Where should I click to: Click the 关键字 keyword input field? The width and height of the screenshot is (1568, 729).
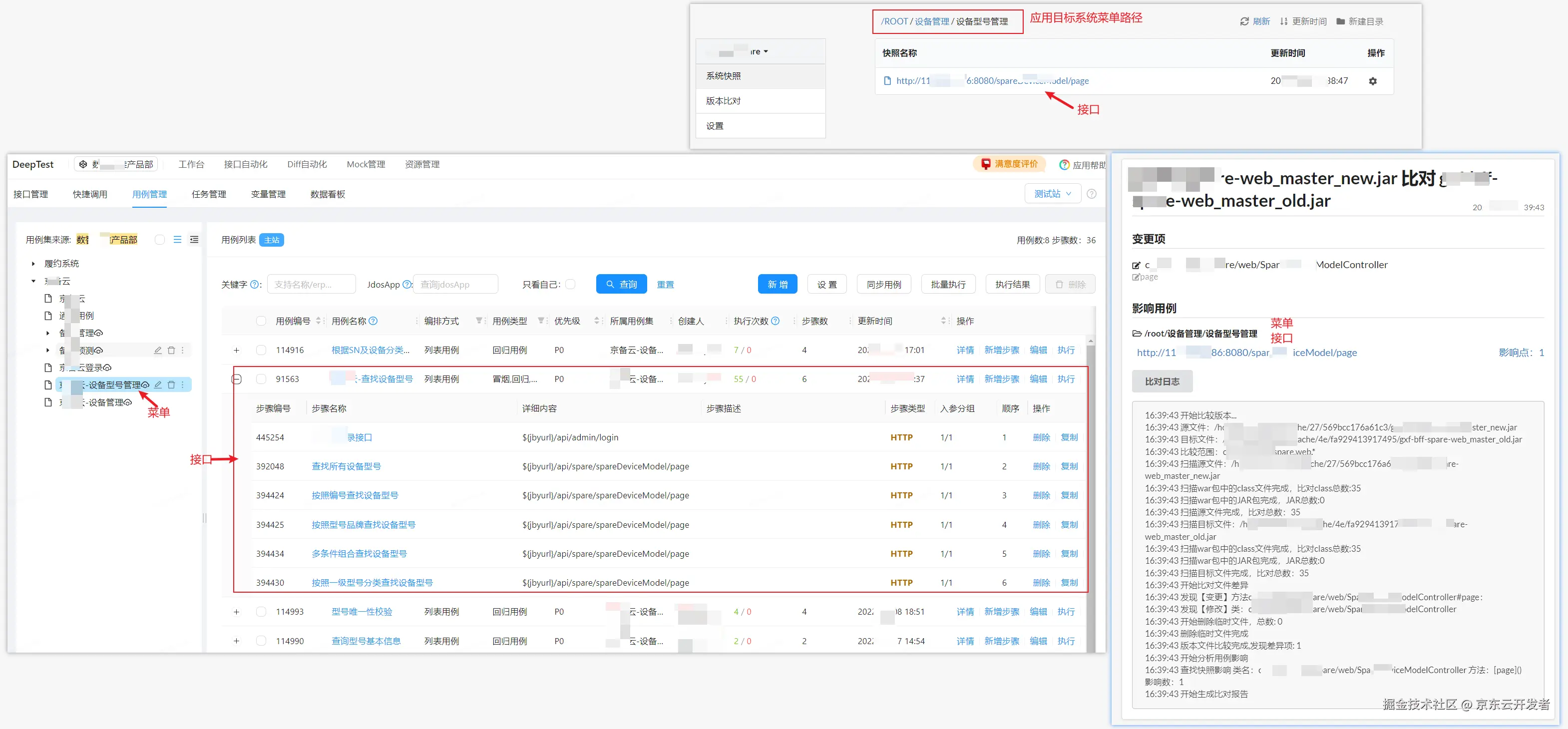point(311,284)
